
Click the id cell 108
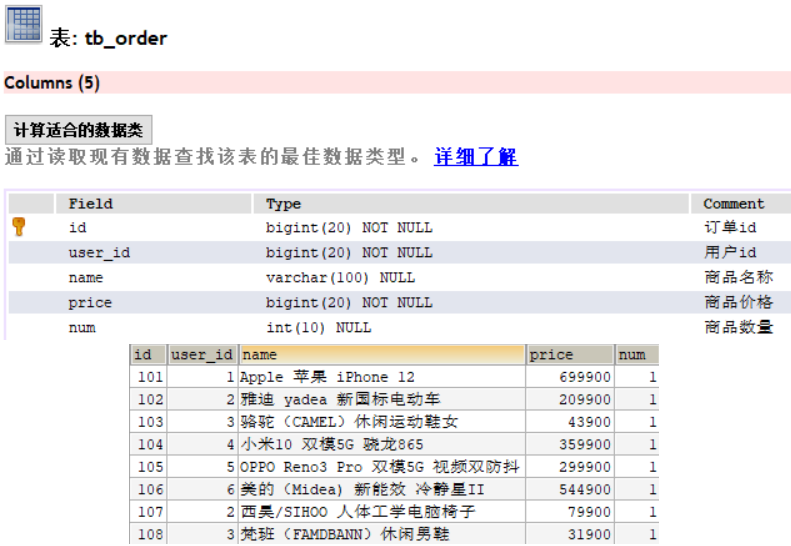148,534
